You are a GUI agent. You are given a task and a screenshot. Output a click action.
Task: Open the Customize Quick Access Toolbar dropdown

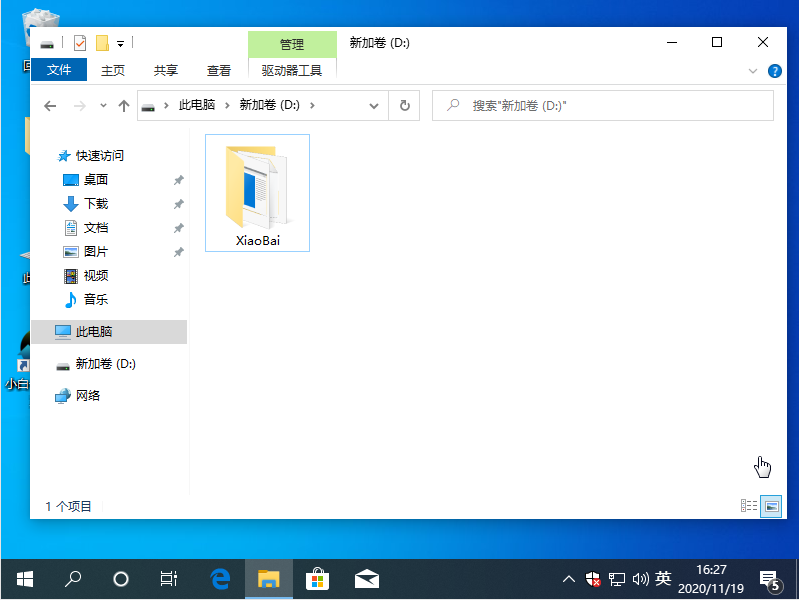tap(120, 43)
